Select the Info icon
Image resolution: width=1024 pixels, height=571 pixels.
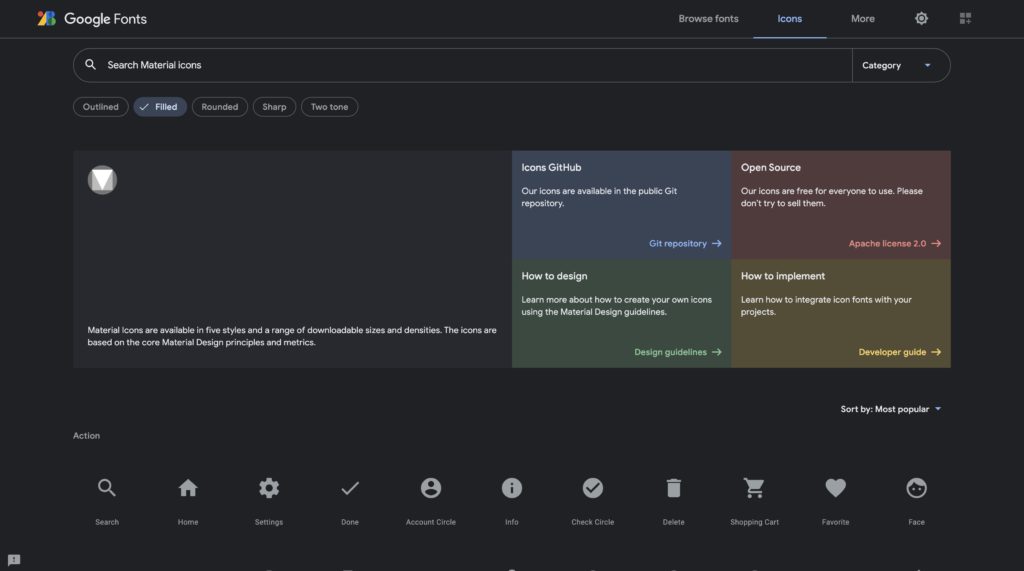(x=511, y=487)
